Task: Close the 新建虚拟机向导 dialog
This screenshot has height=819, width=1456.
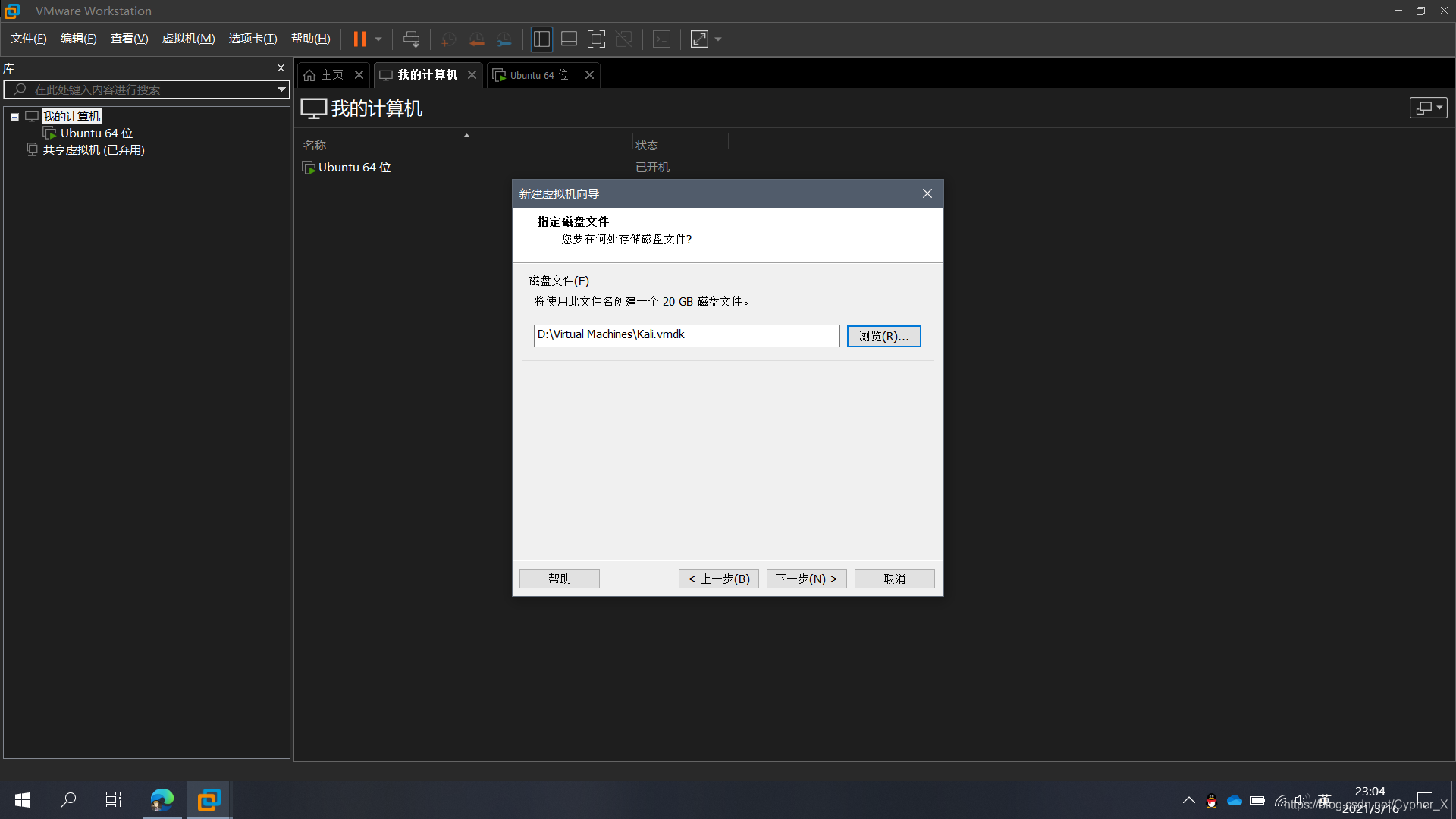Action: [x=927, y=194]
